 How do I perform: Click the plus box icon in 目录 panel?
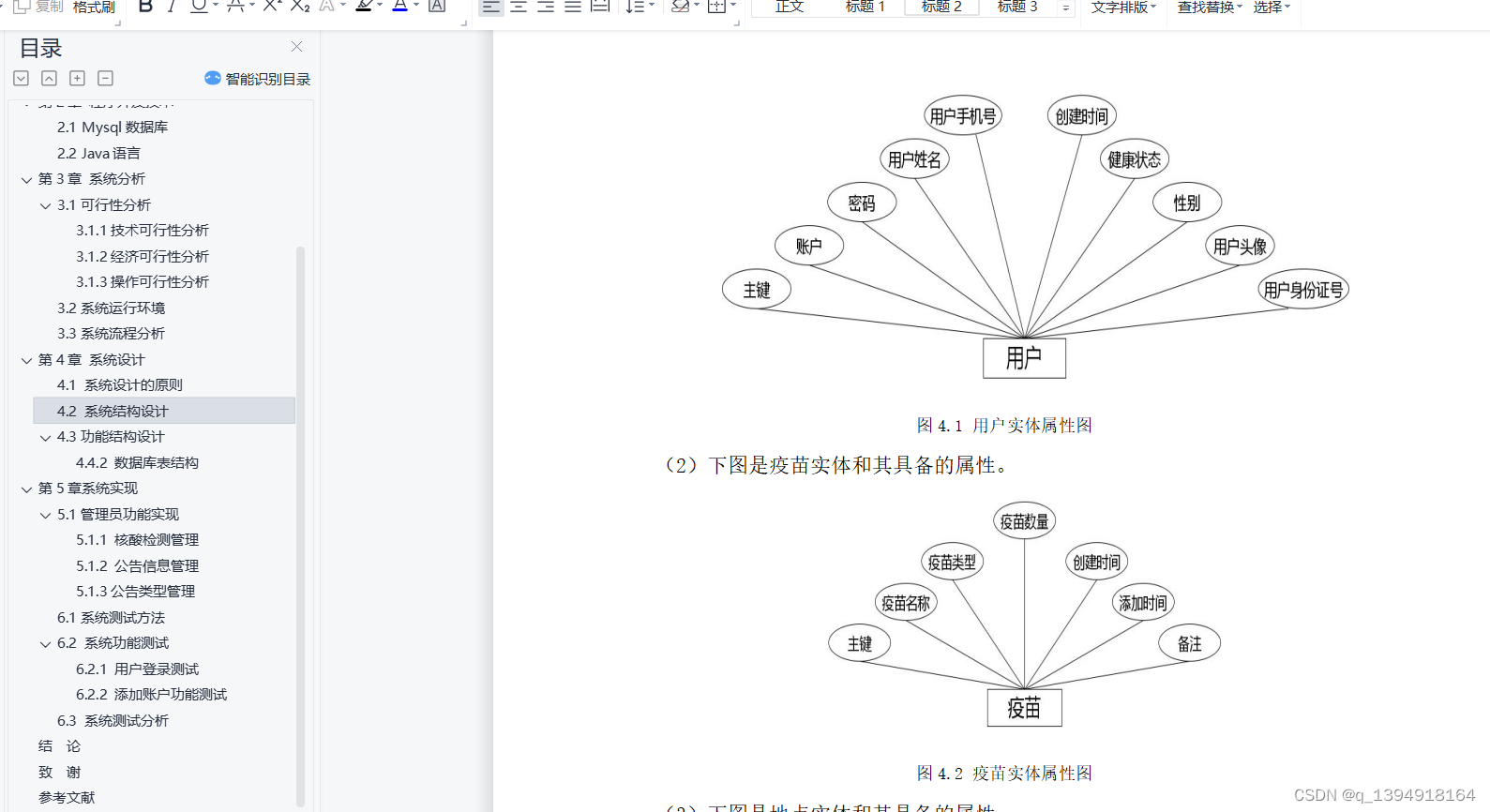78,79
